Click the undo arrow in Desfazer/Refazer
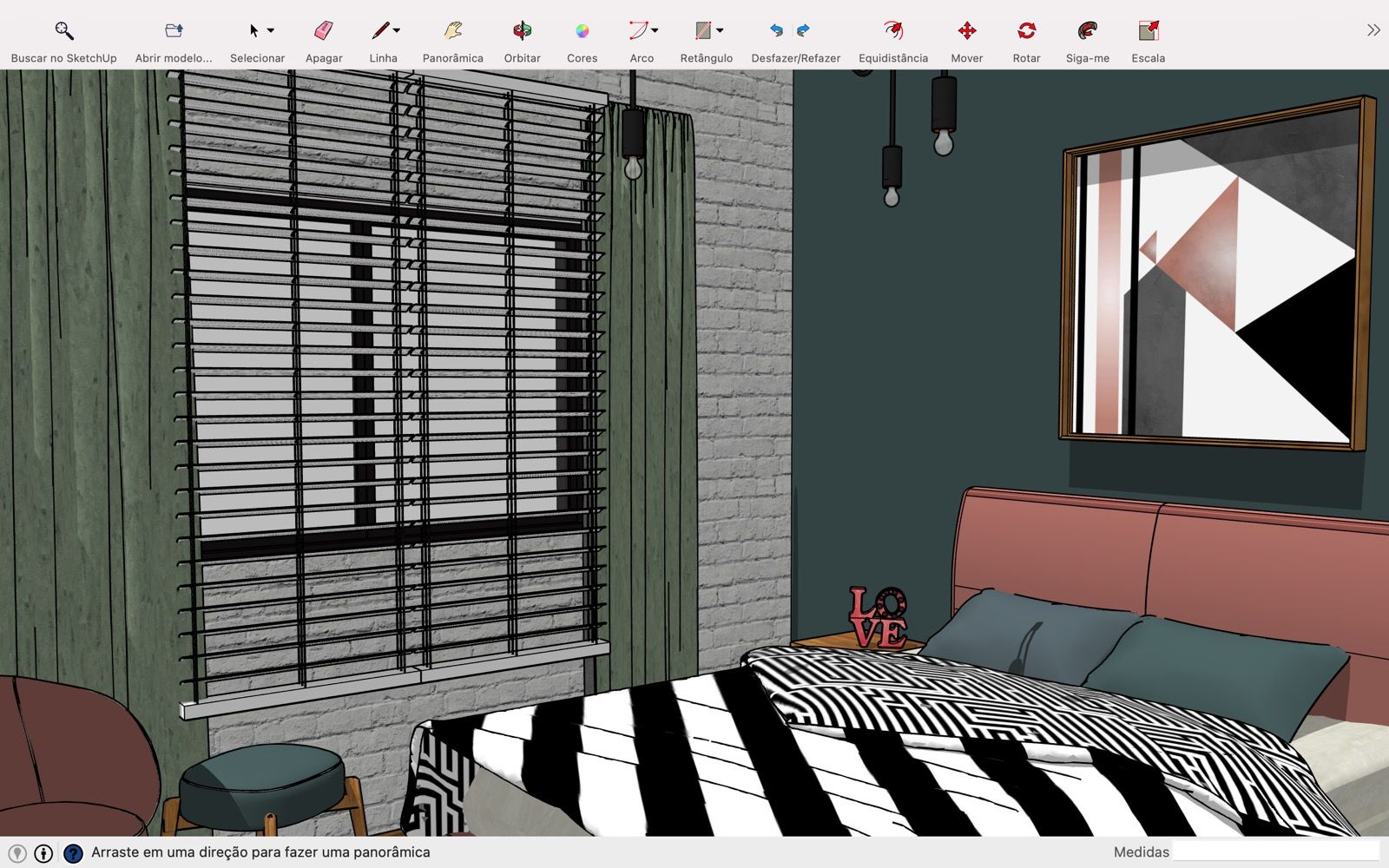Image resolution: width=1389 pixels, height=868 pixels. 776,31
